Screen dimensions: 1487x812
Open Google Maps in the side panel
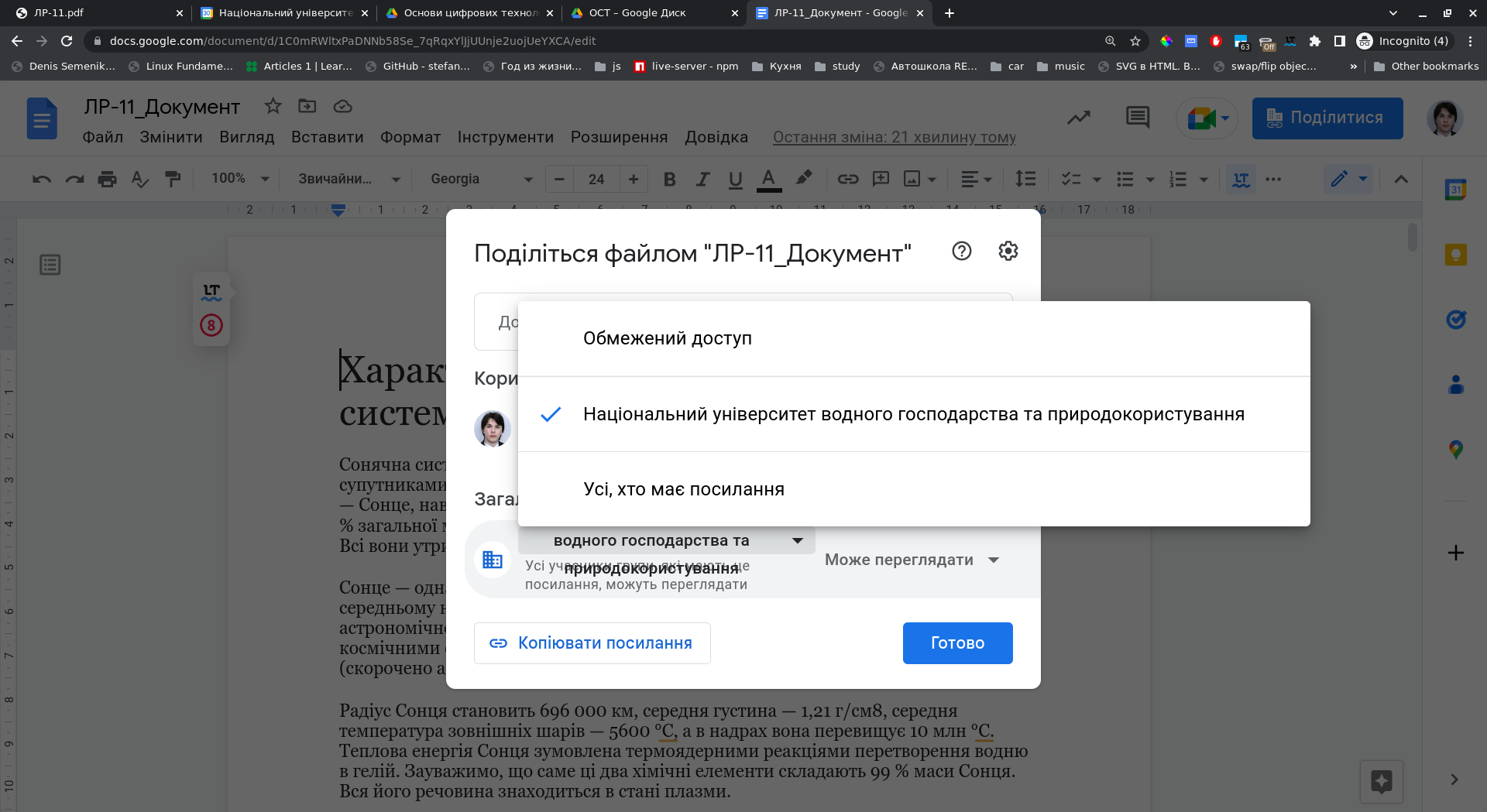coord(1455,449)
